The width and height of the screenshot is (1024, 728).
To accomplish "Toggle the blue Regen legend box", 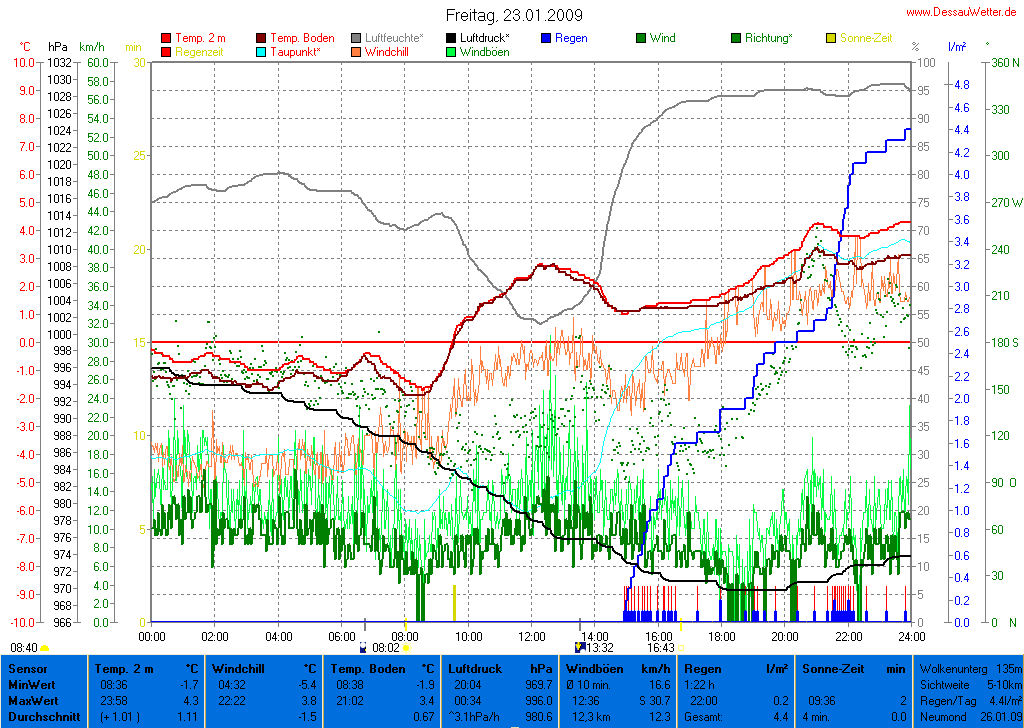I will [546, 38].
